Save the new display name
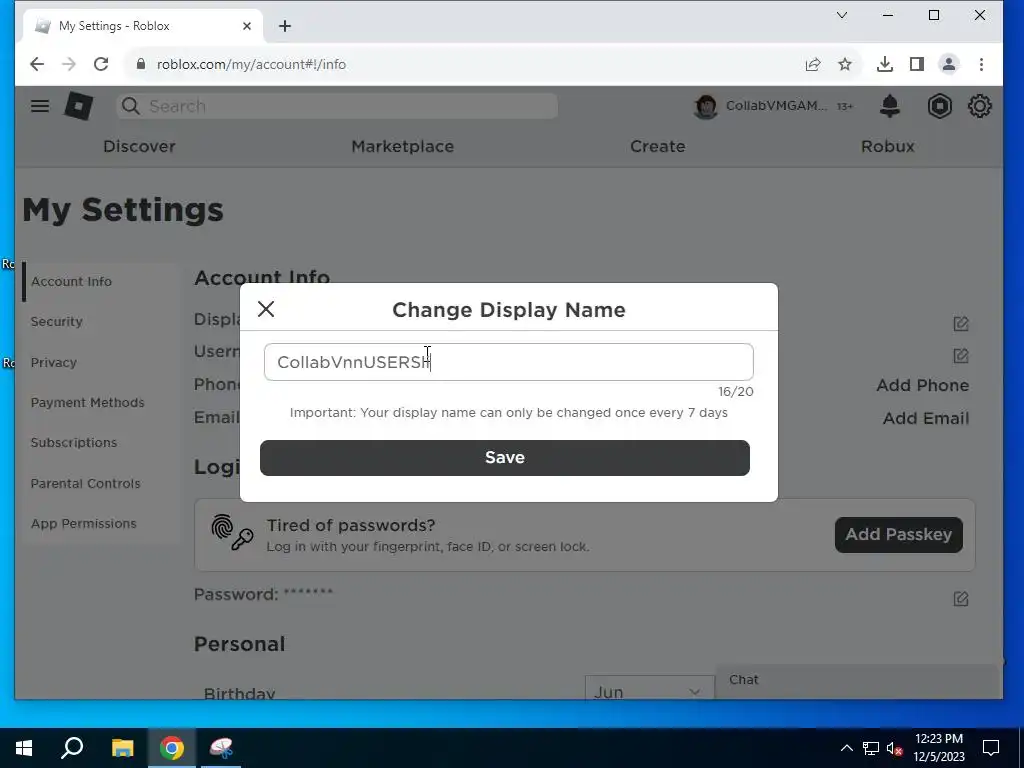The height and width of the screenshot is (768, 1024). 504,457
